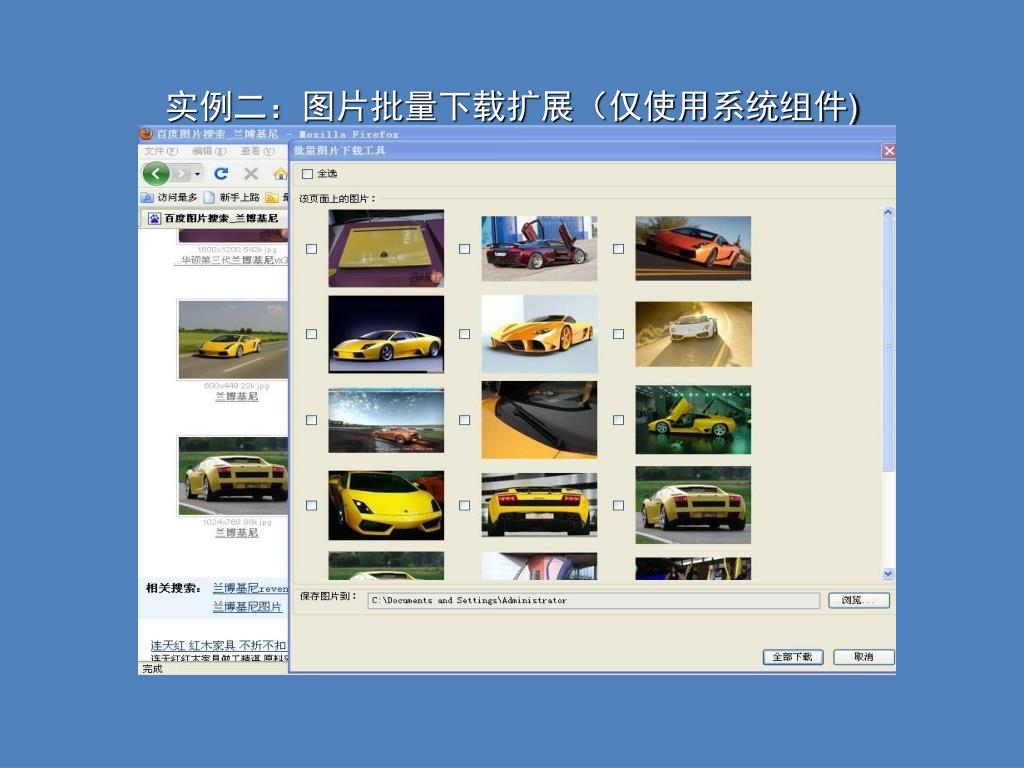The image size is (1024, 768).
Task: Open the 兰博基尼图片 related search link
Action: coord(247,607)
